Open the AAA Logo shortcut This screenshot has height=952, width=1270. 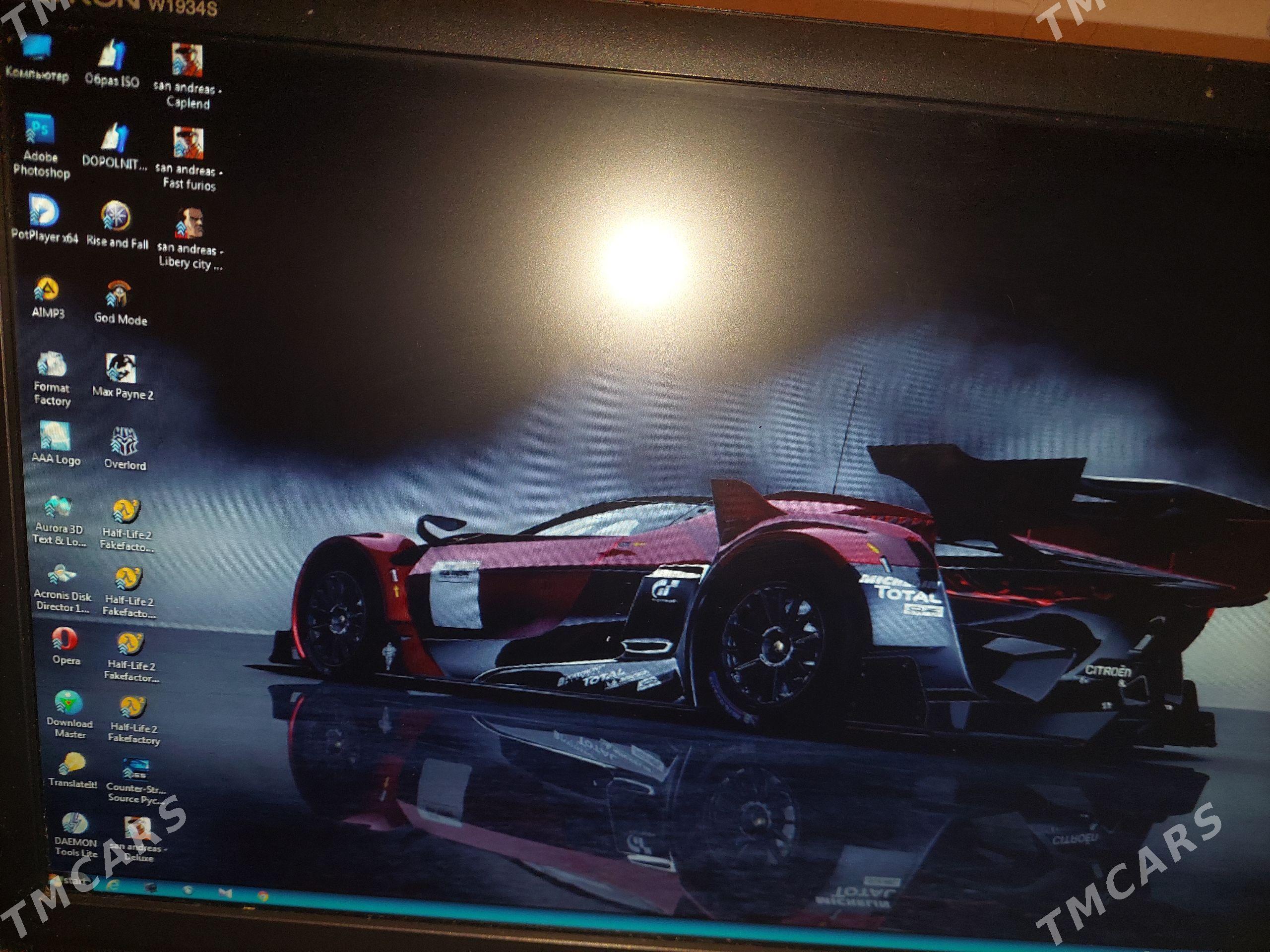pos(56,444)
